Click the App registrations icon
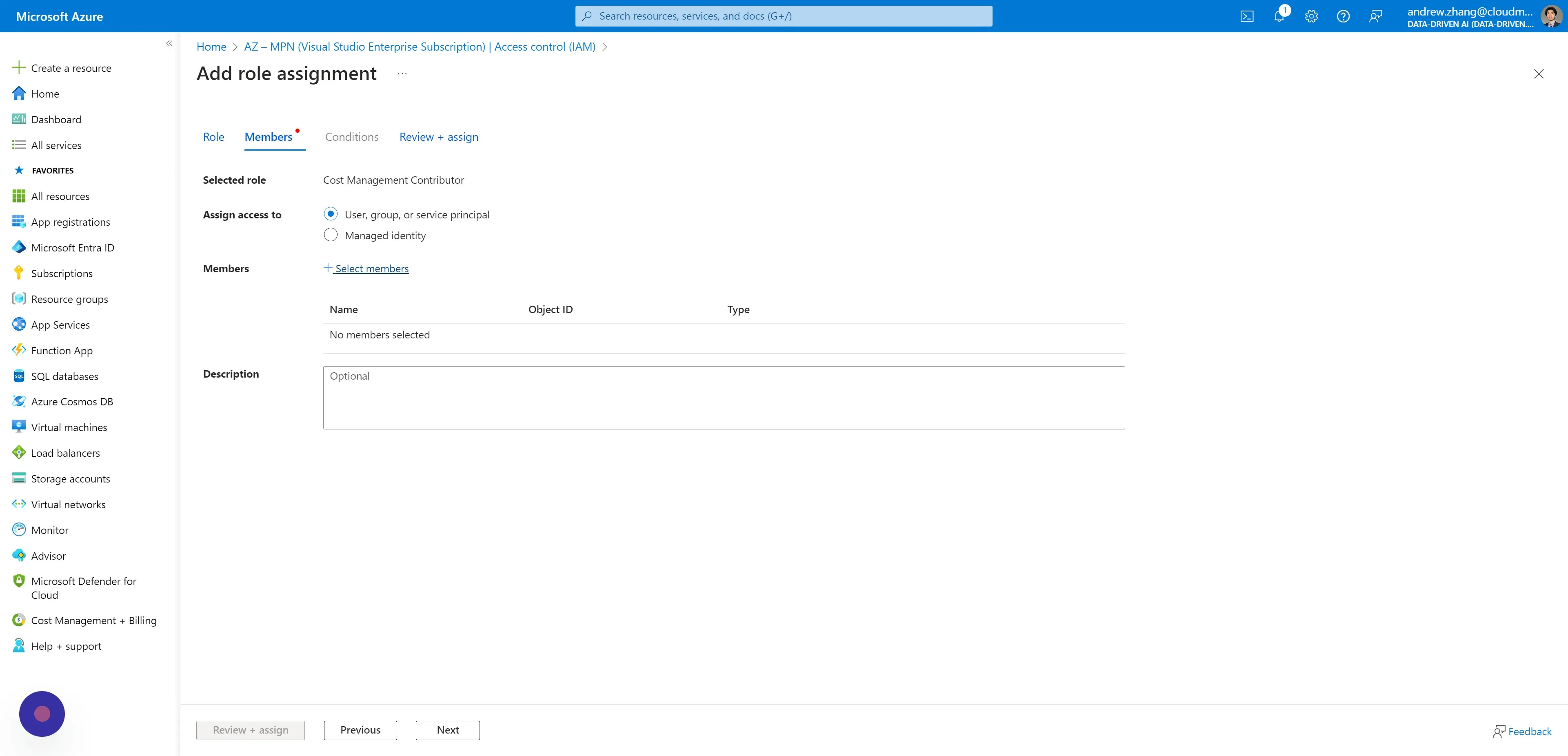 (x=19, y=222)
